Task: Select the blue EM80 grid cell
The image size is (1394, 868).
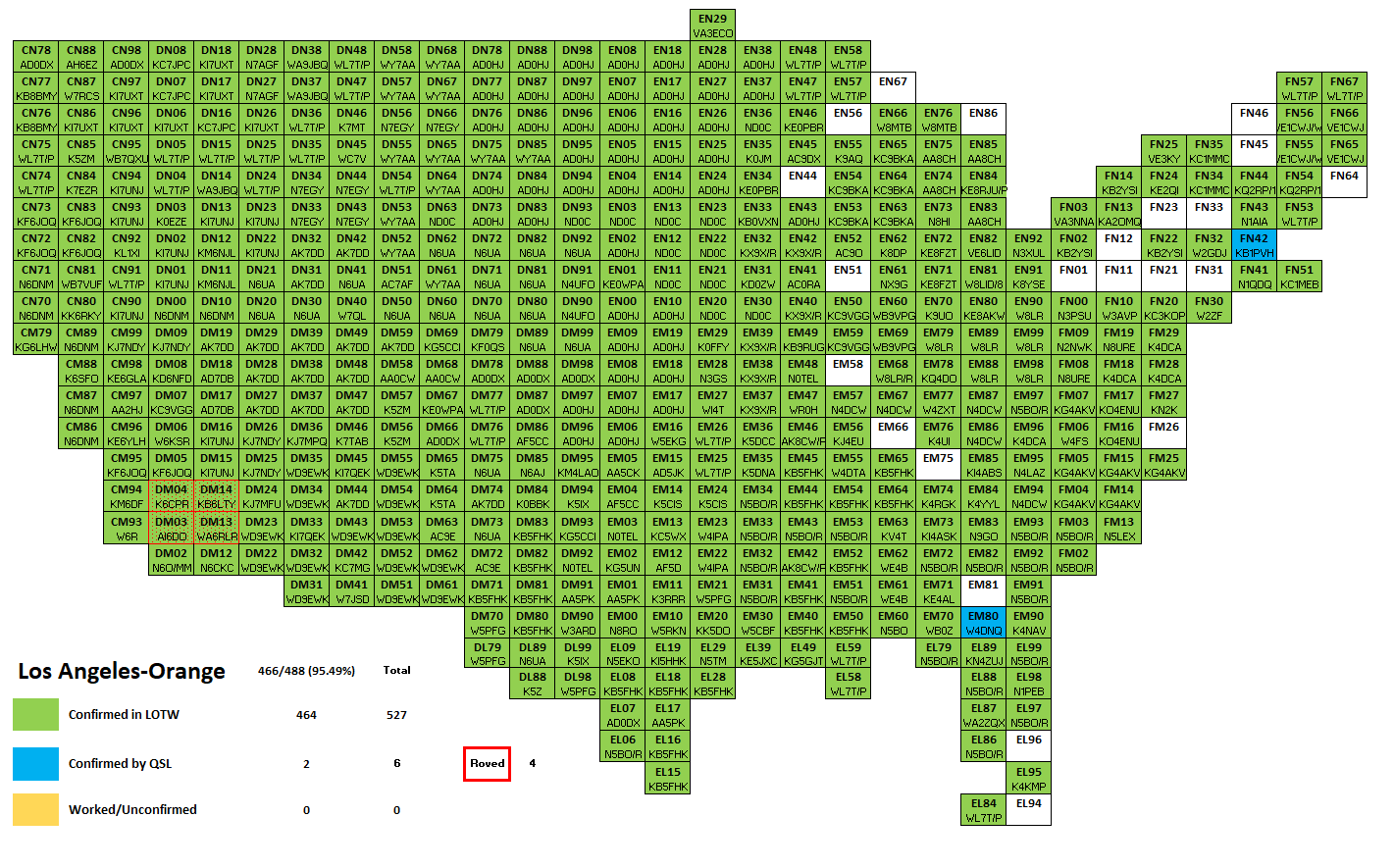Action: tap(983, 623)
